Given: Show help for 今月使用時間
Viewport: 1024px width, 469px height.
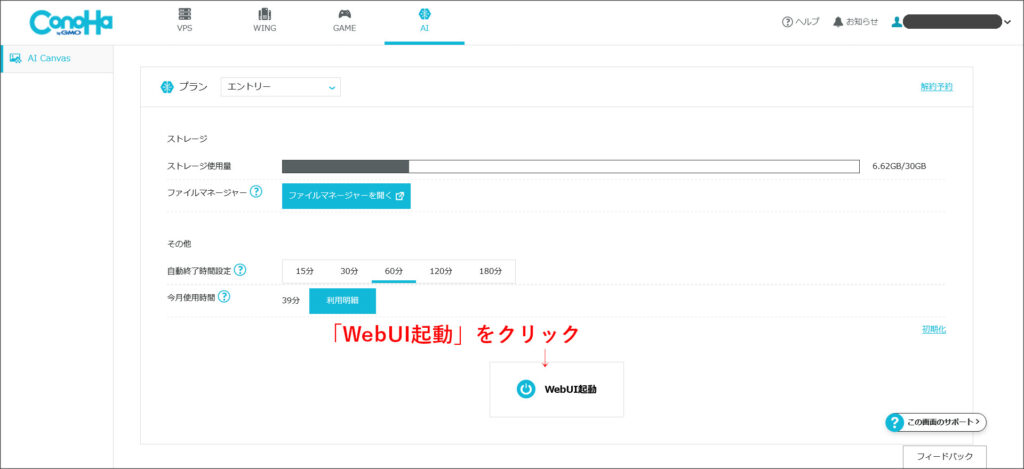Looking at the screenshot, I should click(224, 297).
